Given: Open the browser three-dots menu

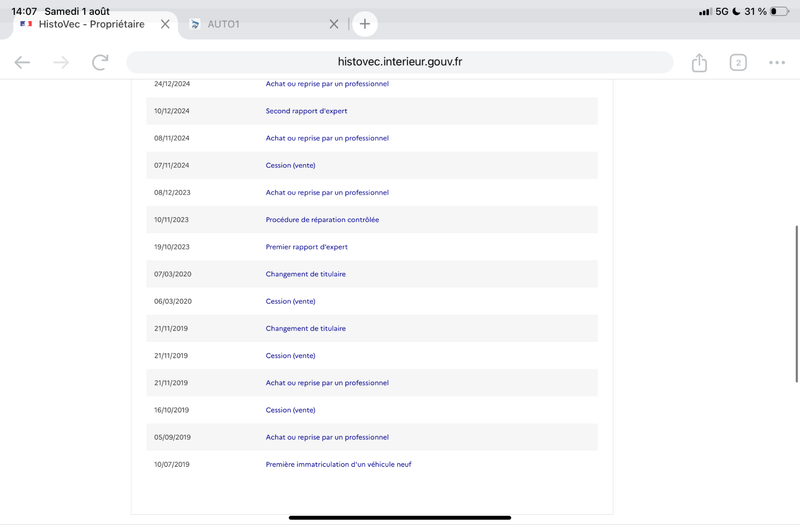Looking at the screenshot, I should 777,62.
